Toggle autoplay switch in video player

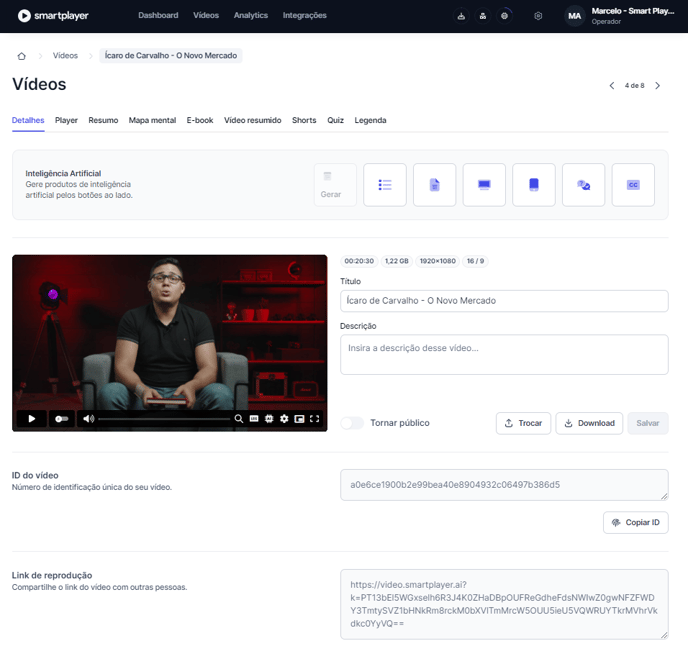click(x=62, y=419)
